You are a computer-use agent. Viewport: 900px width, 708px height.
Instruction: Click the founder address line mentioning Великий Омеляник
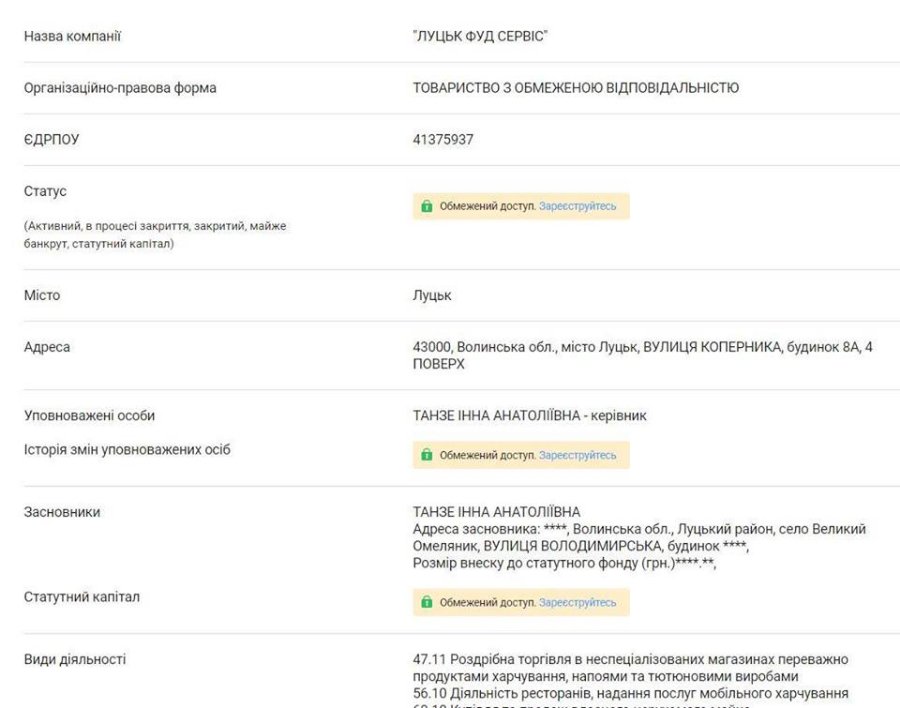639,529
